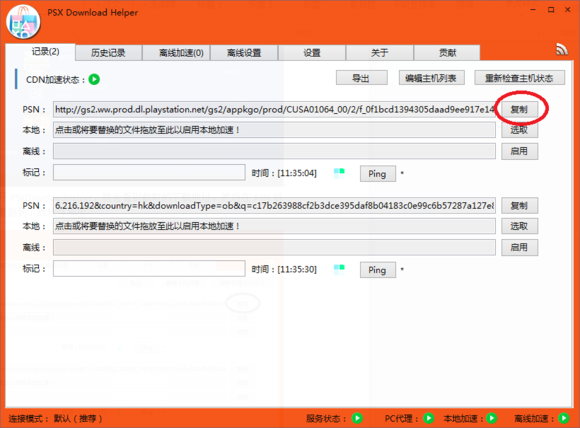The image size is (580, 428).
Task: Click the CDN加速状态 label
Action: 55,80
